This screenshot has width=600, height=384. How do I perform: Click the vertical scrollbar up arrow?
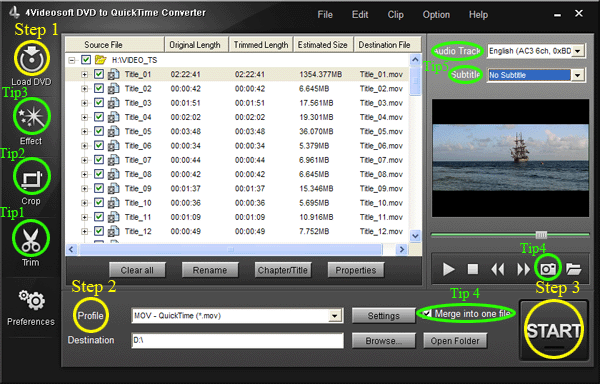click(415, 60)
